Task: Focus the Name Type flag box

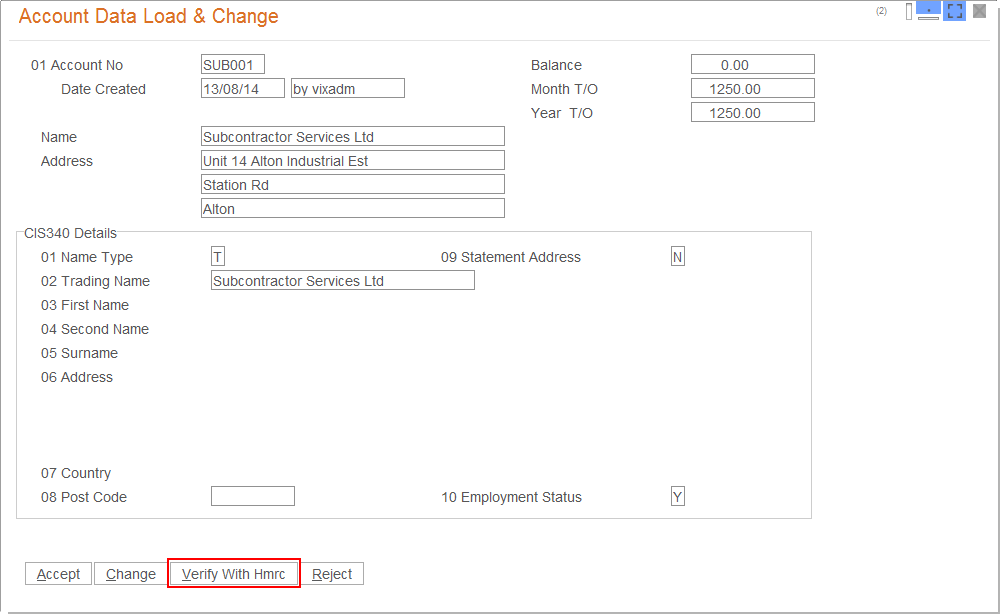Action: pyautogui.click(x=218, y=257)
